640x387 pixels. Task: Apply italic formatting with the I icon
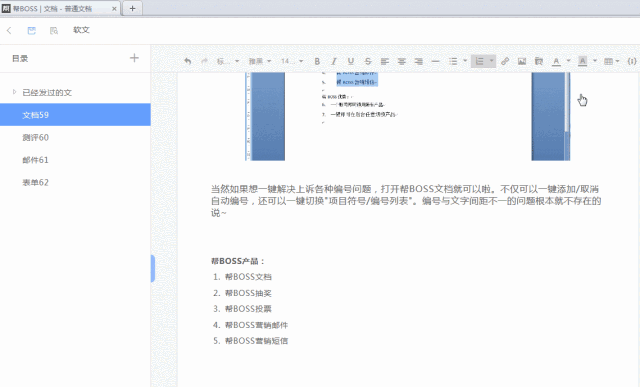click(x=334, y=61)
